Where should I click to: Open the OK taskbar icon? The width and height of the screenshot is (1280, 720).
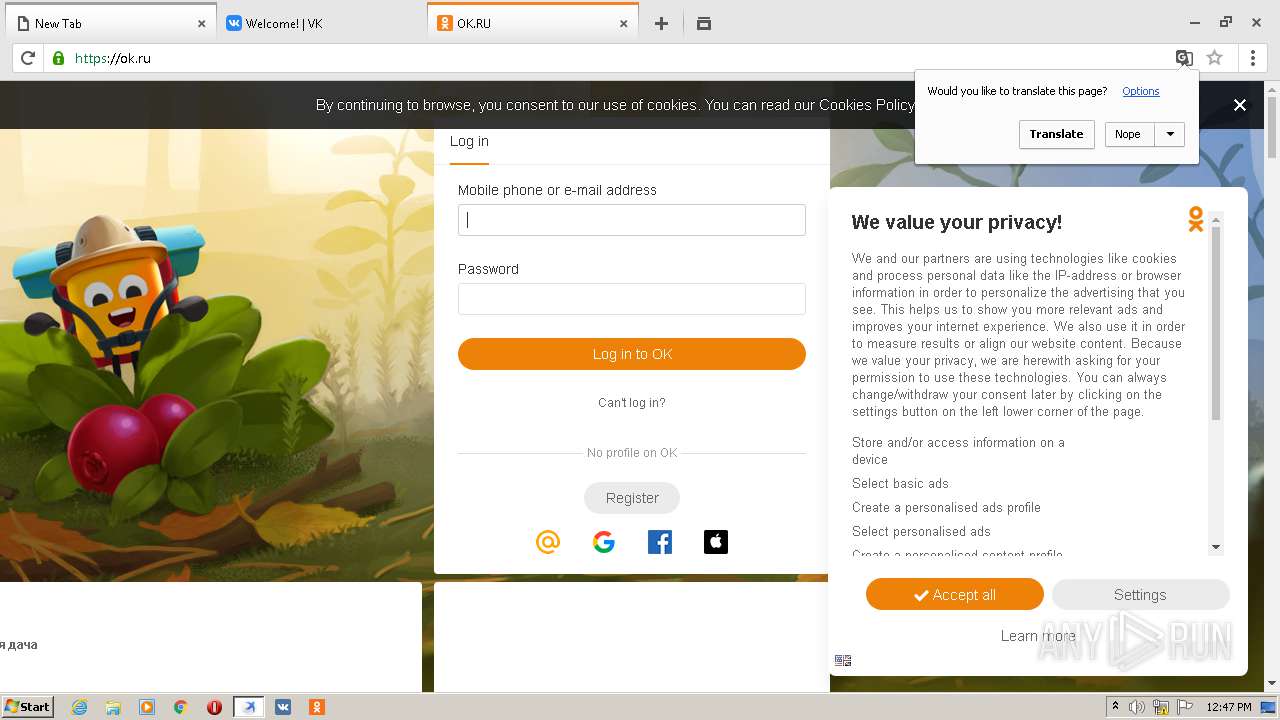(317, 707)
